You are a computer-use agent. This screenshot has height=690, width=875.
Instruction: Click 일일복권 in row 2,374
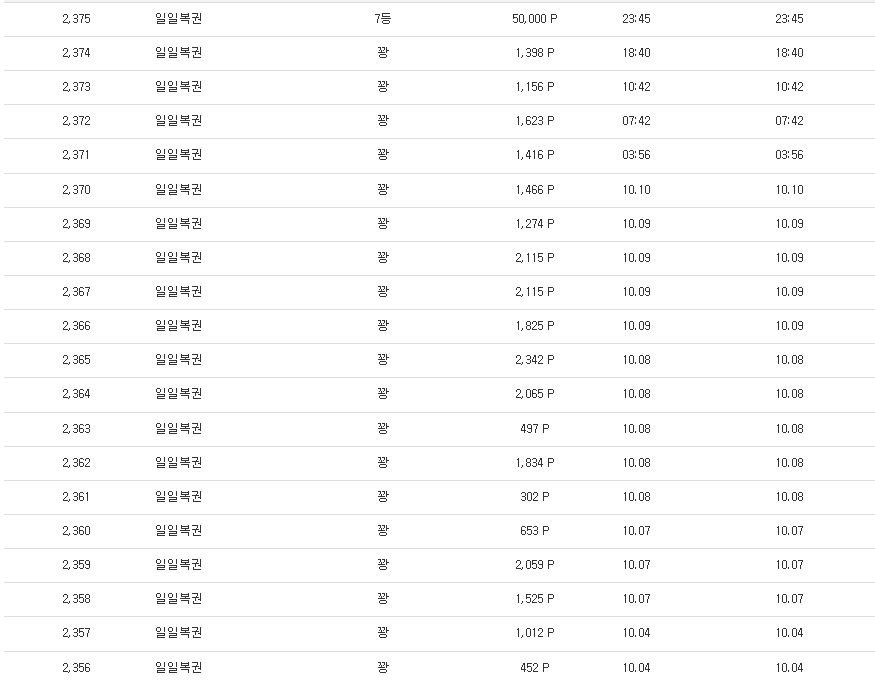(x=179, y=53)
